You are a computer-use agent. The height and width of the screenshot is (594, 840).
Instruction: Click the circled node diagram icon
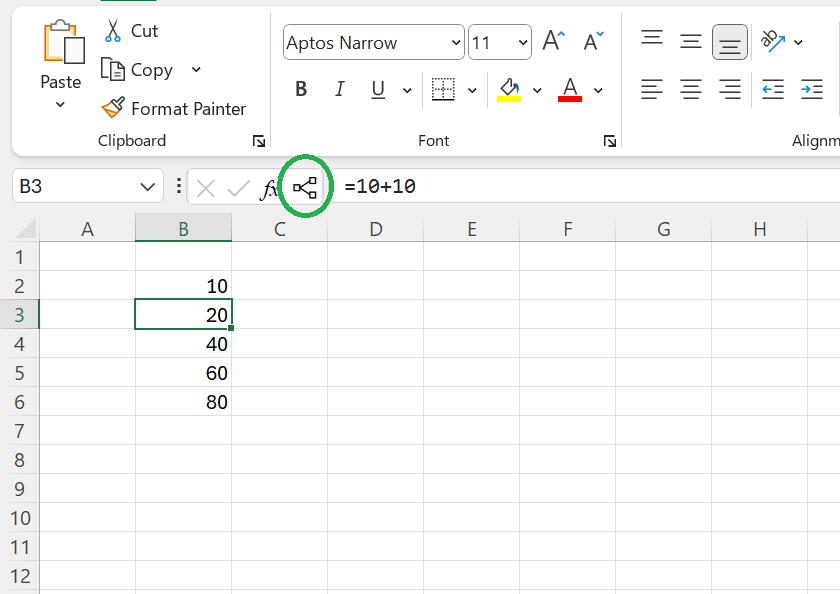click(x=305, y=187)
